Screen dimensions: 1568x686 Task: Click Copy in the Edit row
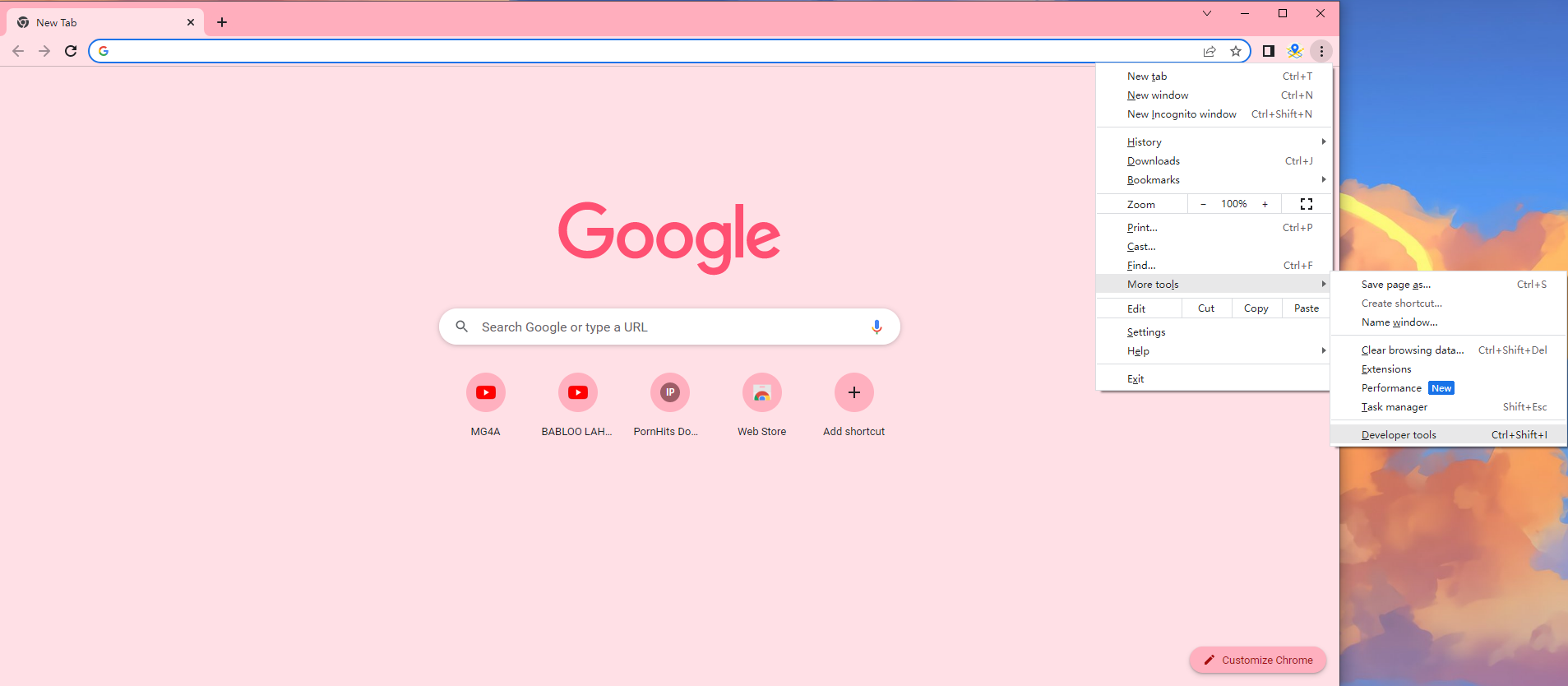[1256, 308]
